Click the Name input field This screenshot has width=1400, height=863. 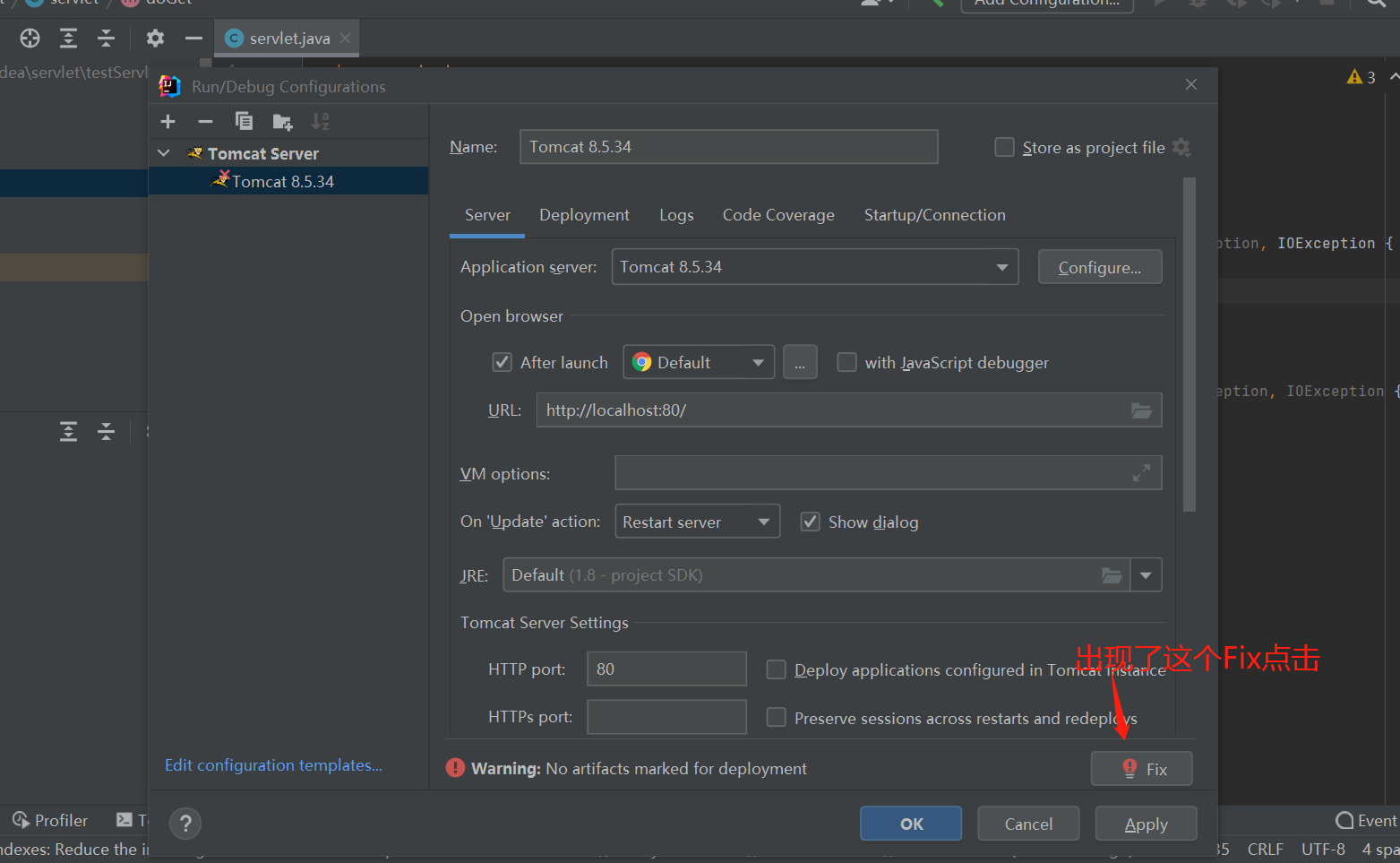click(x=729, y=147)
